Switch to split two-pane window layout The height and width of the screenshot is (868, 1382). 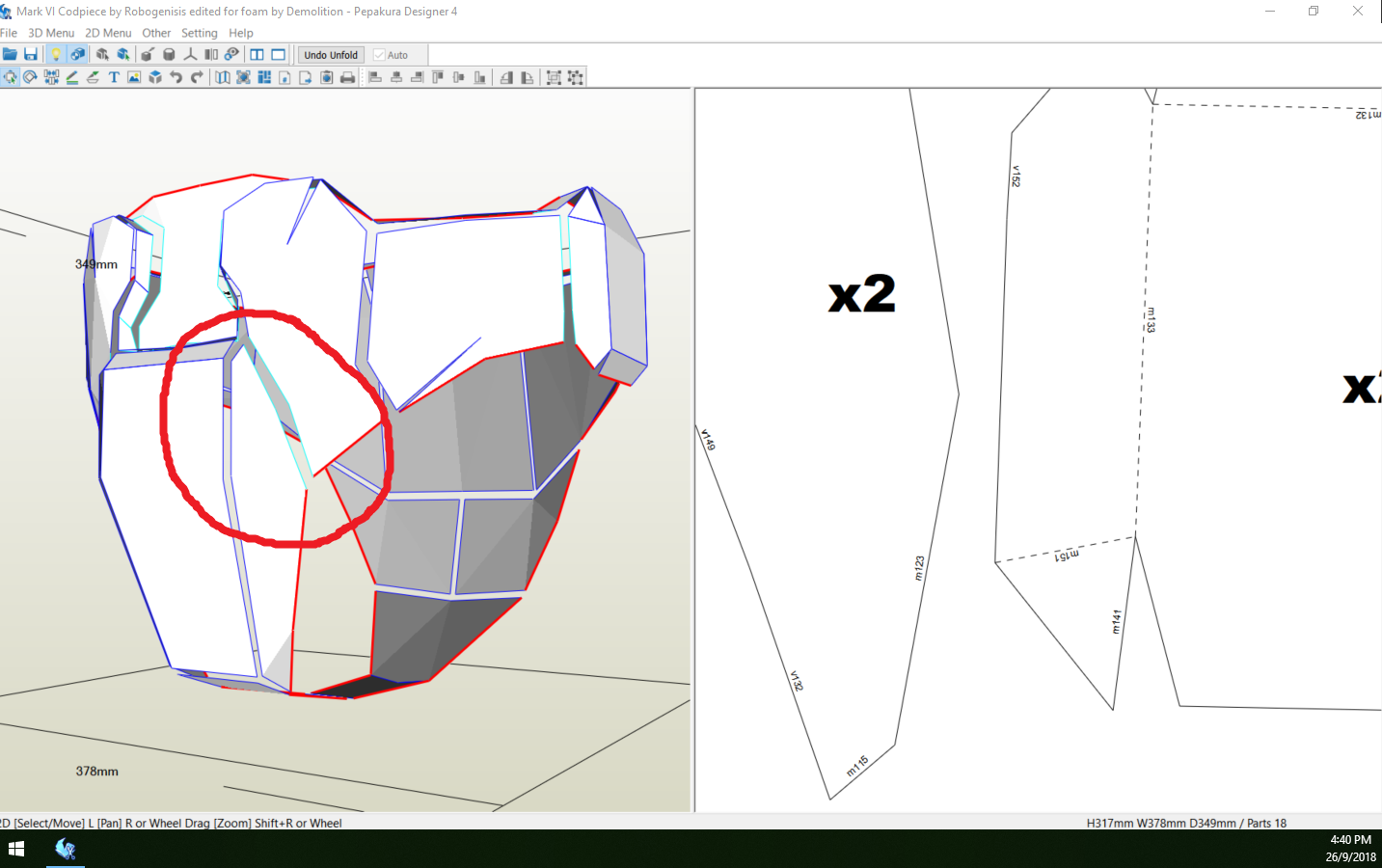click(257, 54)
